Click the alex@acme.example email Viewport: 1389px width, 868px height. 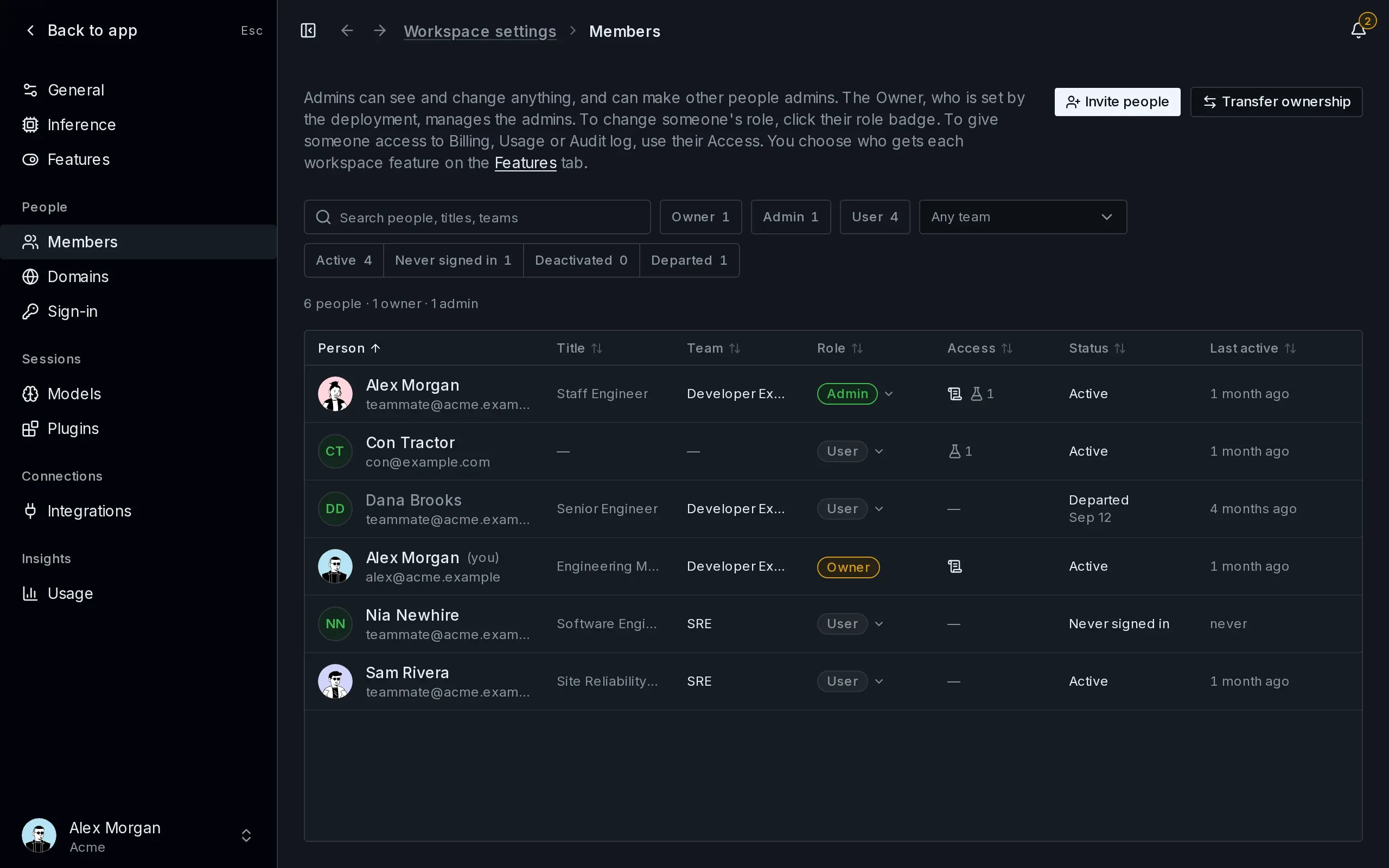click(x=433, y=577)
